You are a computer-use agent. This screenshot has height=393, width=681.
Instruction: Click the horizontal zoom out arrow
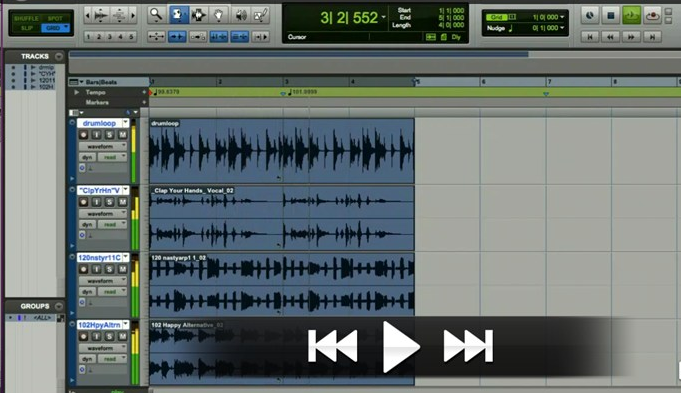click(x=88, y=16)
